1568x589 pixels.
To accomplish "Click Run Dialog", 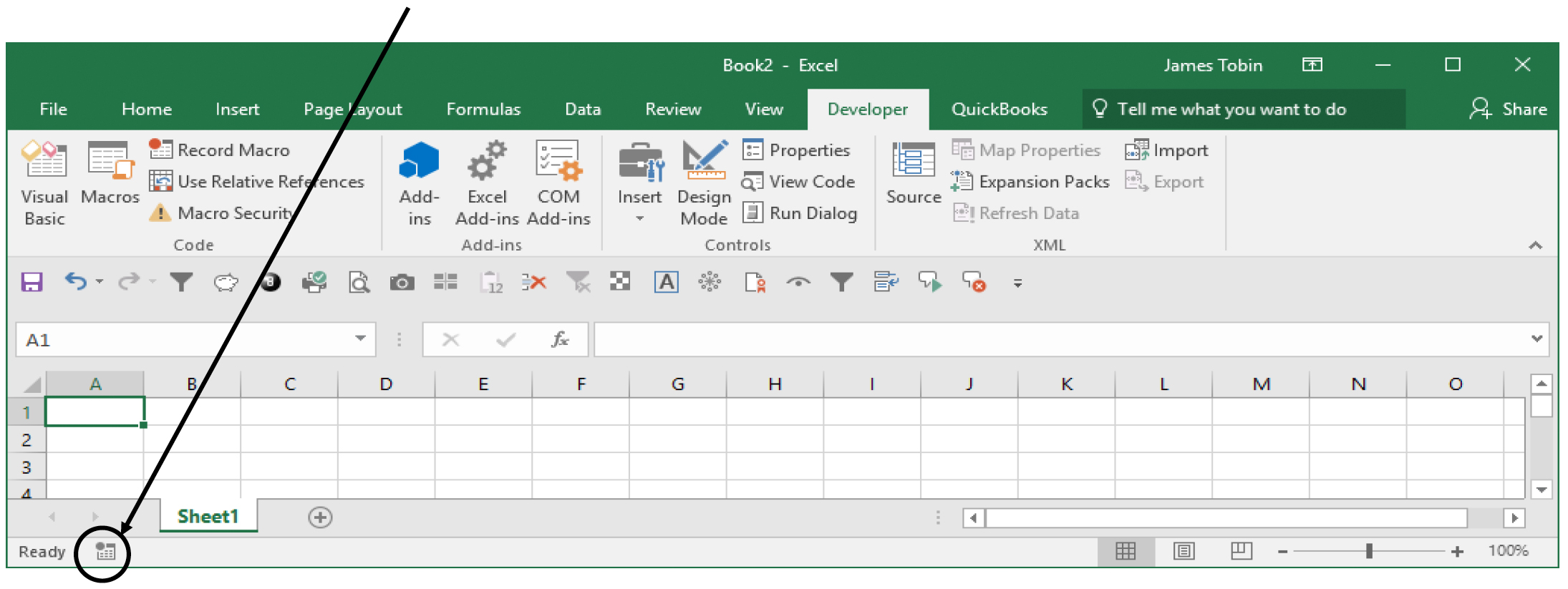I will coord(800,213).
